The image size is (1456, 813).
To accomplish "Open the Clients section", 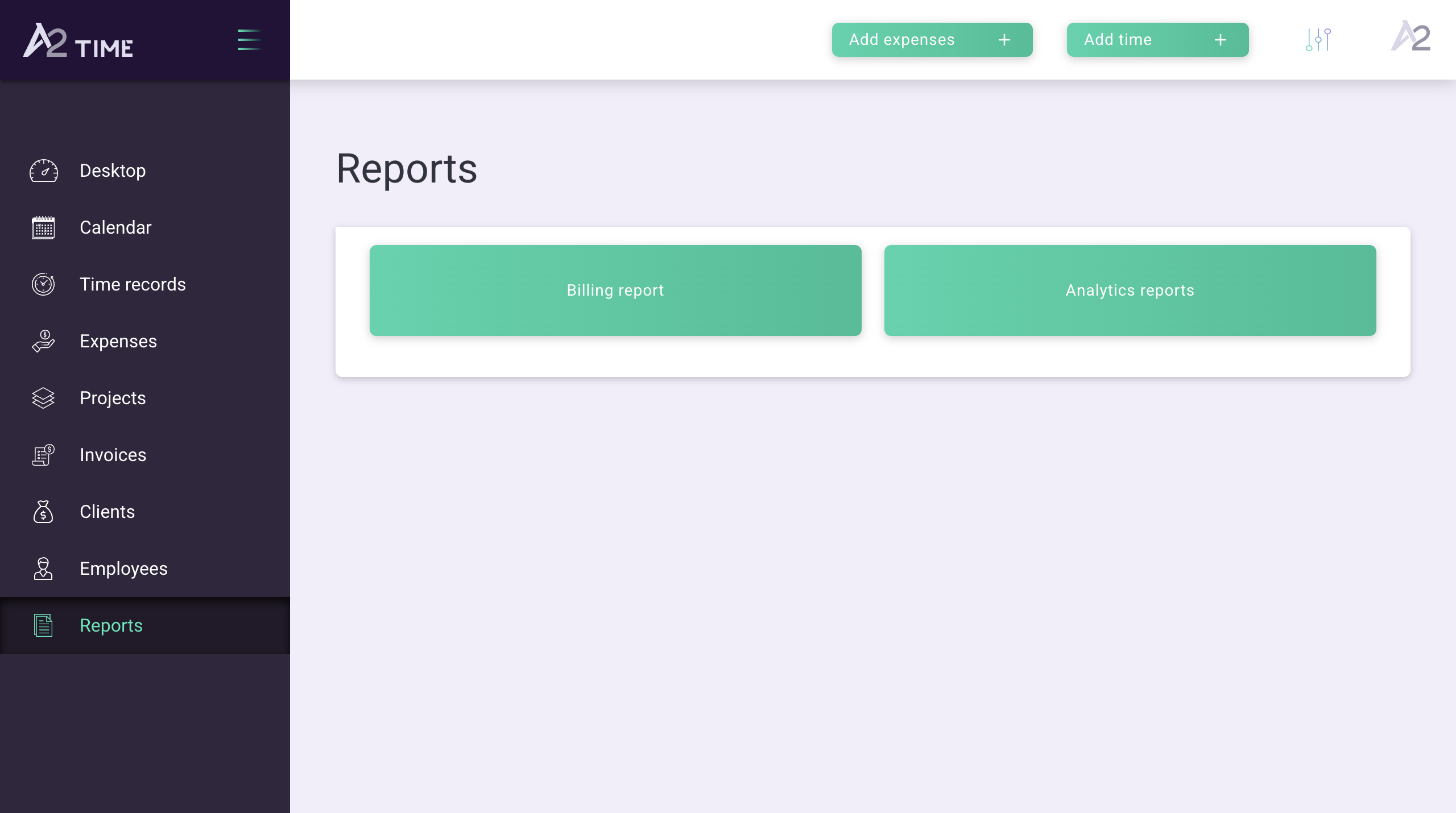I will click(x=145, y=512).
